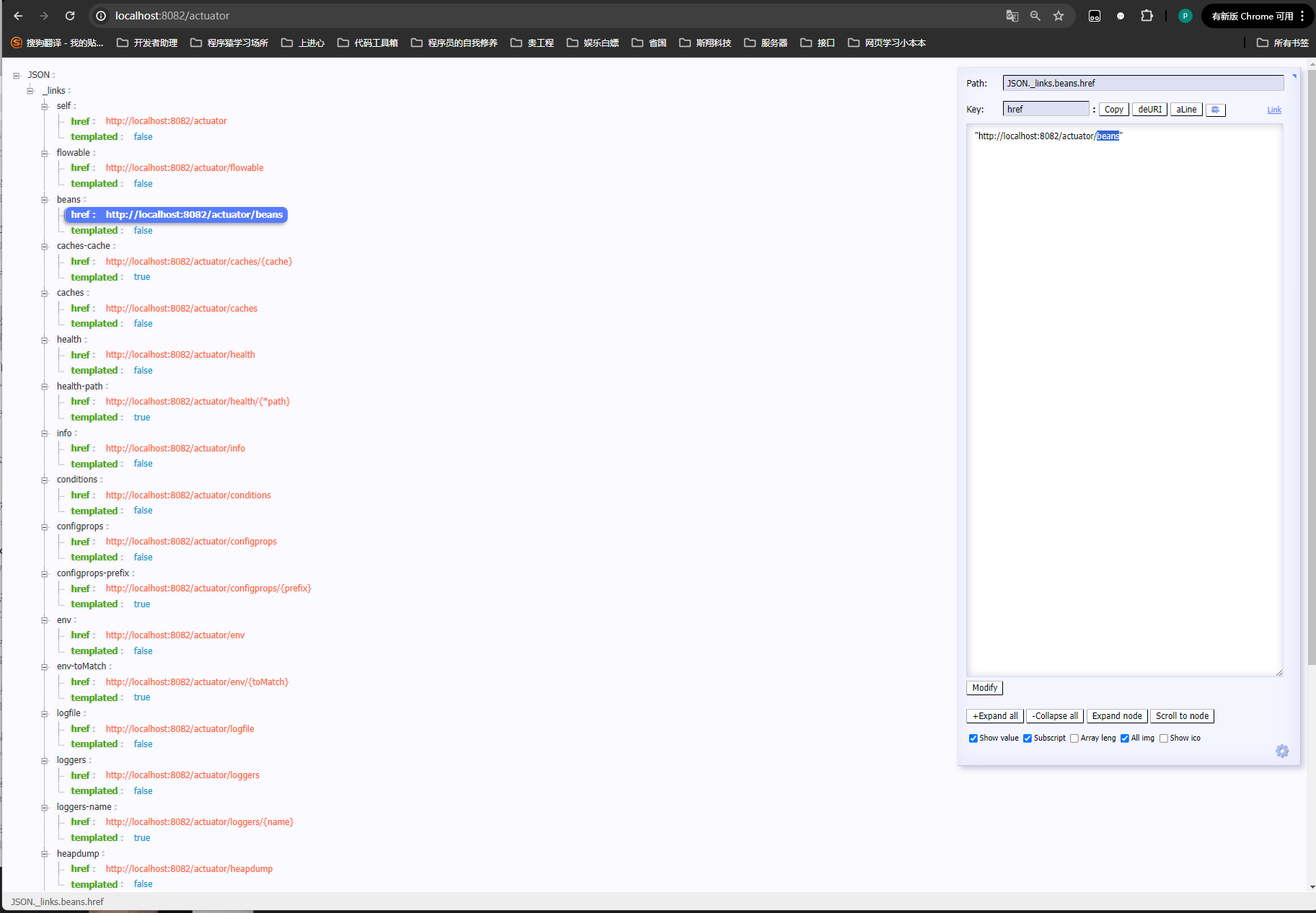1316x913 pixels.
Task: Uncheck the Show value checkbox
Action: point(973,738)
